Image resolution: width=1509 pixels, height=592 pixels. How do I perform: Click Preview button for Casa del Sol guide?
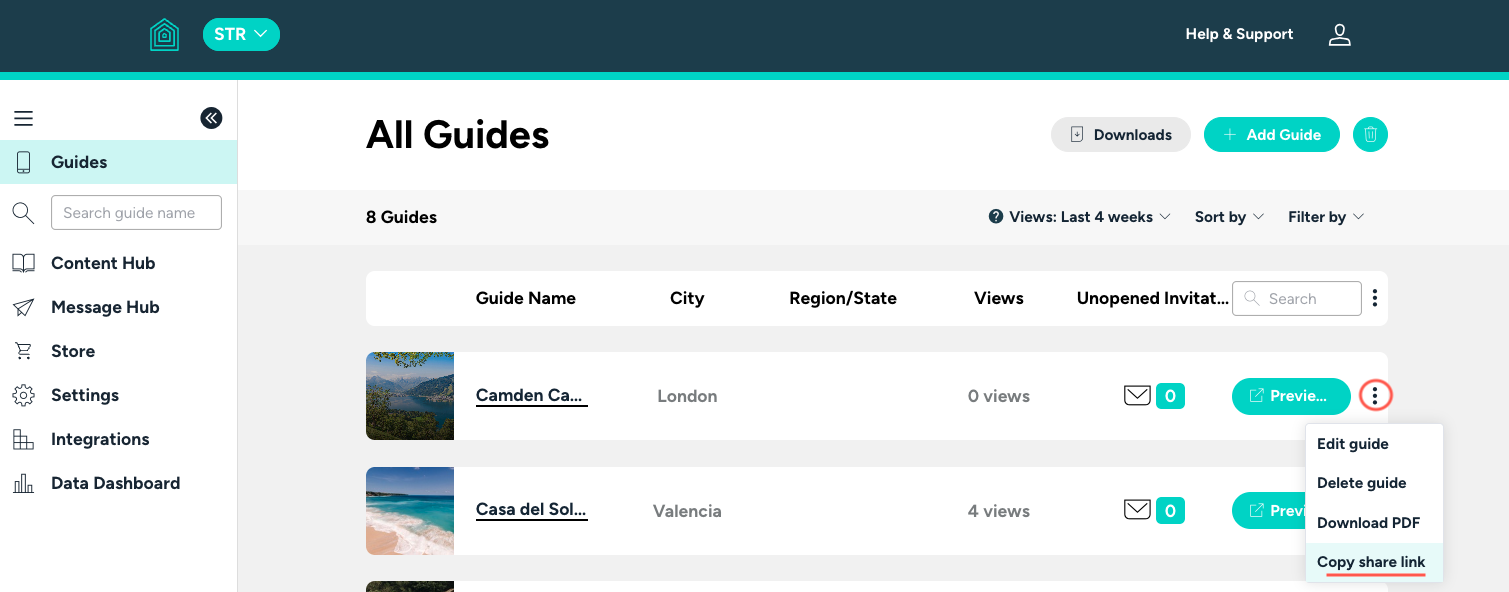coord(1268,511)
